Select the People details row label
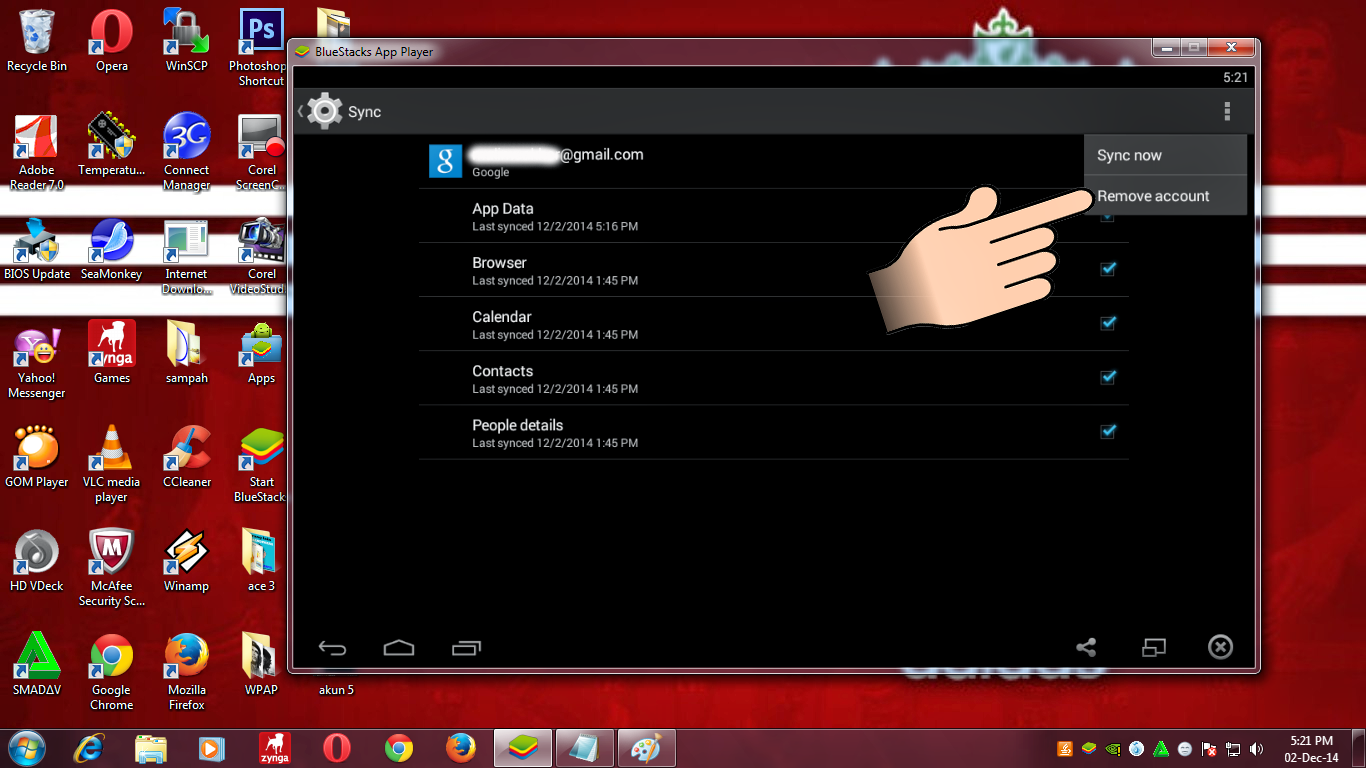Image resolution: width=1366 pixels, height=768 pixels. (x=518, y=425)
